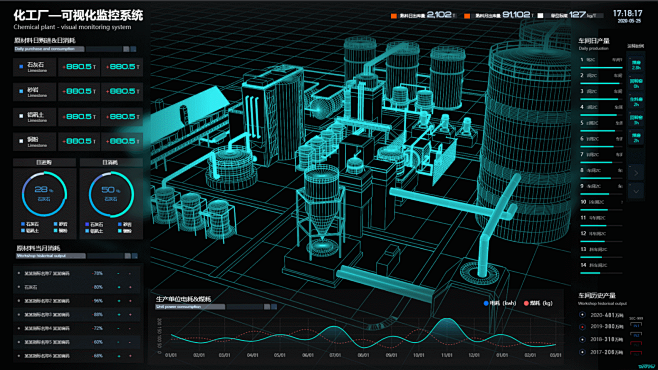The height and width of the screenshot is (370, 658).
Task: Select the 2017 historical output marker
Action: pos(582,352)
